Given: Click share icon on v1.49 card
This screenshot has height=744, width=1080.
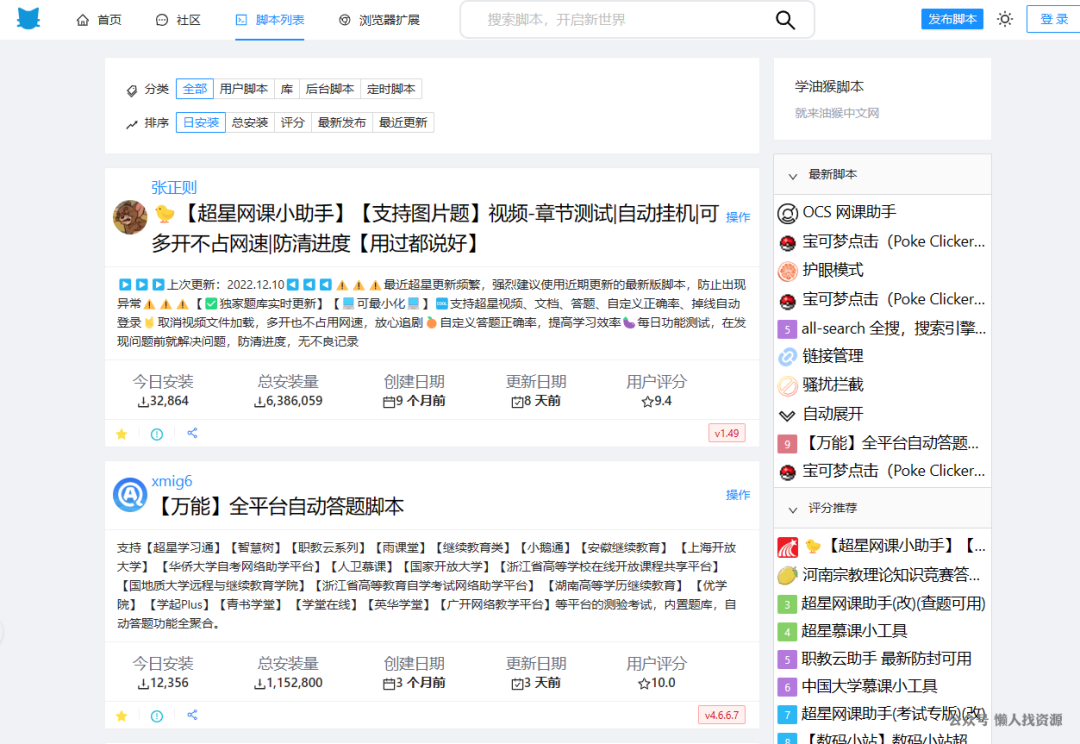Looking at the screenshot, I should click(192, 433).
